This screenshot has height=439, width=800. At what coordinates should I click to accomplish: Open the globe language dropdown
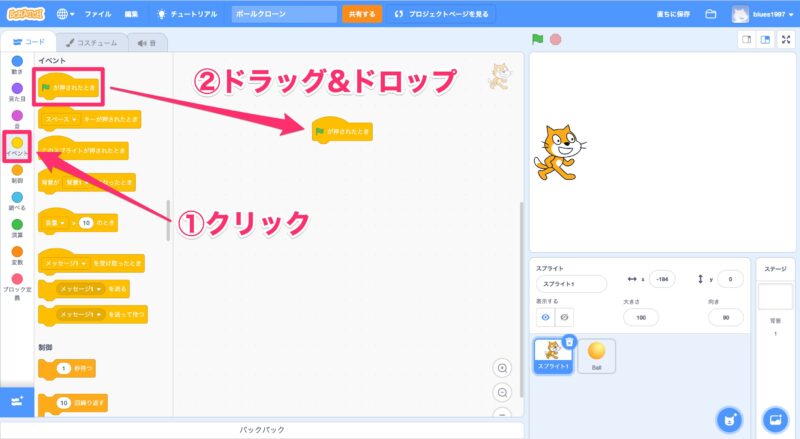coord(68,15)
